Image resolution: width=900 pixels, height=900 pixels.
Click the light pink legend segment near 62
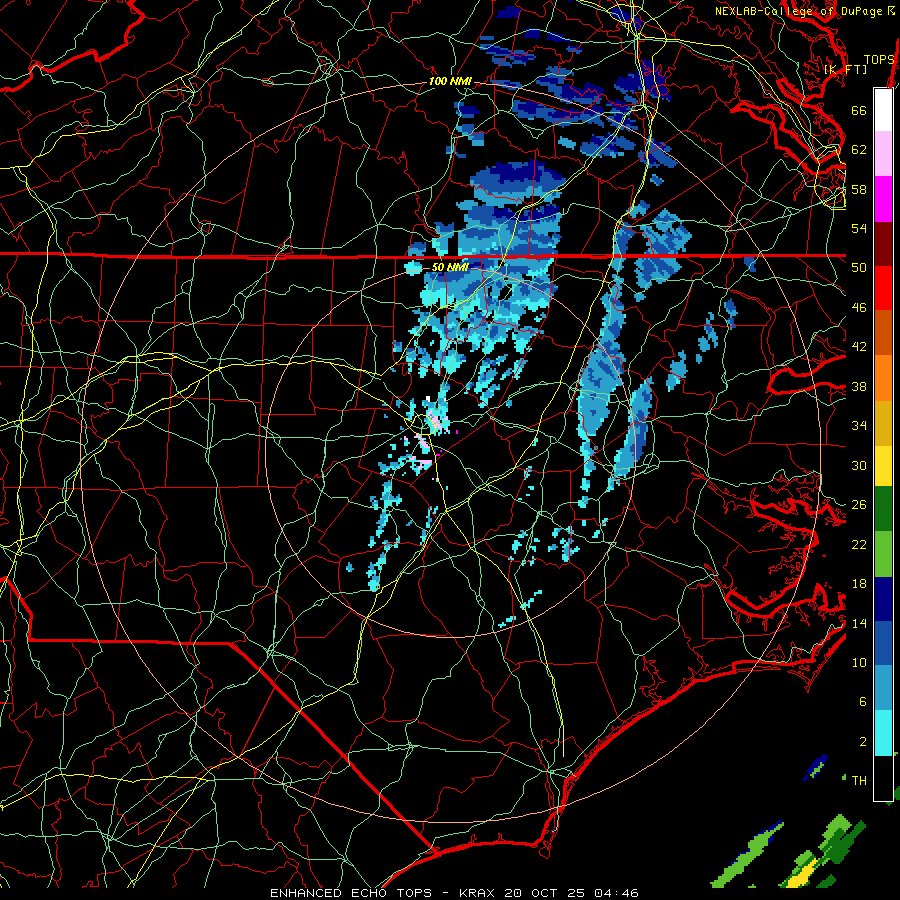(x=883, y=154)
